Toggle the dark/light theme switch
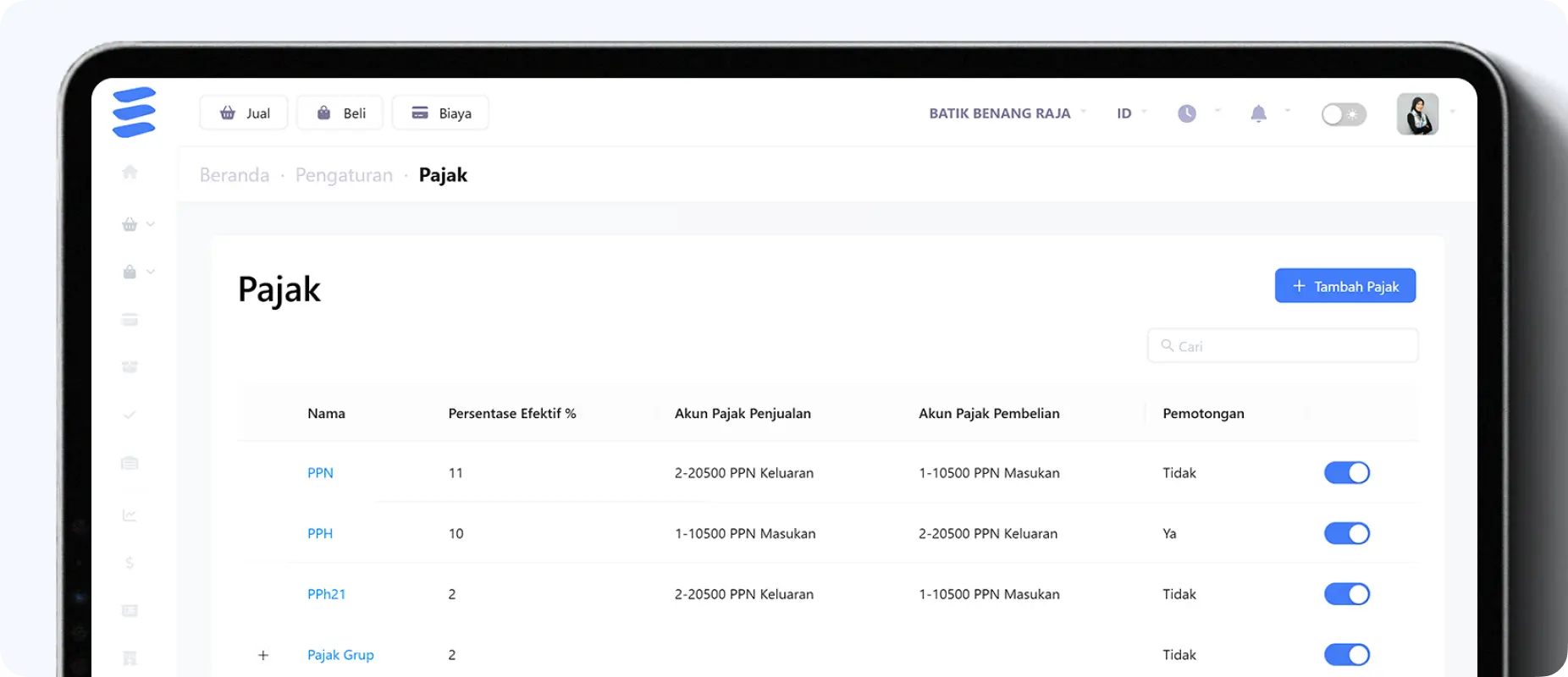This screenshot has height=677, width=1568. point(1344,114)
